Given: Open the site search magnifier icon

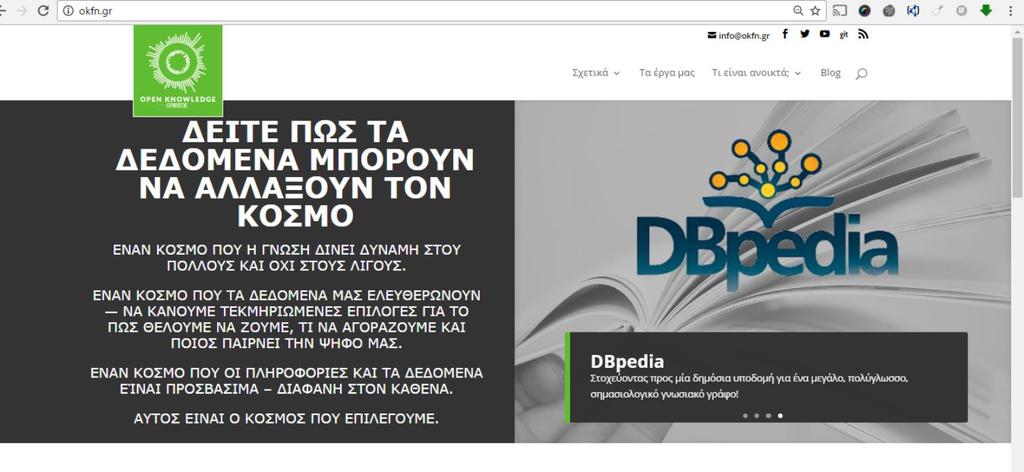Looking at the screenshot, I should coord(861,74).
